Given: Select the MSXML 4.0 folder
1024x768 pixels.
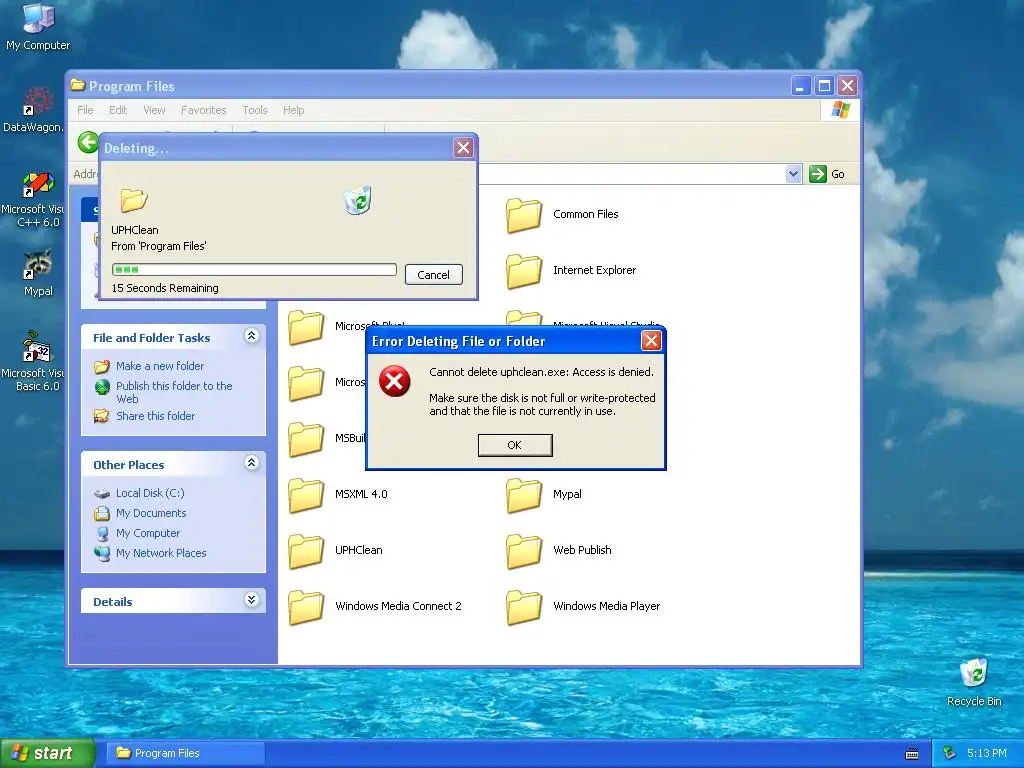Looking at the screenshot, I should (x=338, y=494).
